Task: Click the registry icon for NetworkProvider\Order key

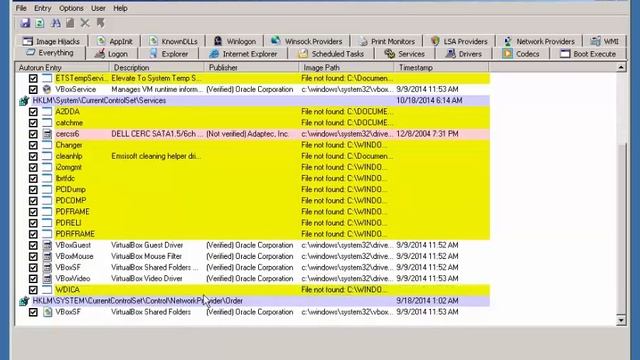Action: coord(24,301)
